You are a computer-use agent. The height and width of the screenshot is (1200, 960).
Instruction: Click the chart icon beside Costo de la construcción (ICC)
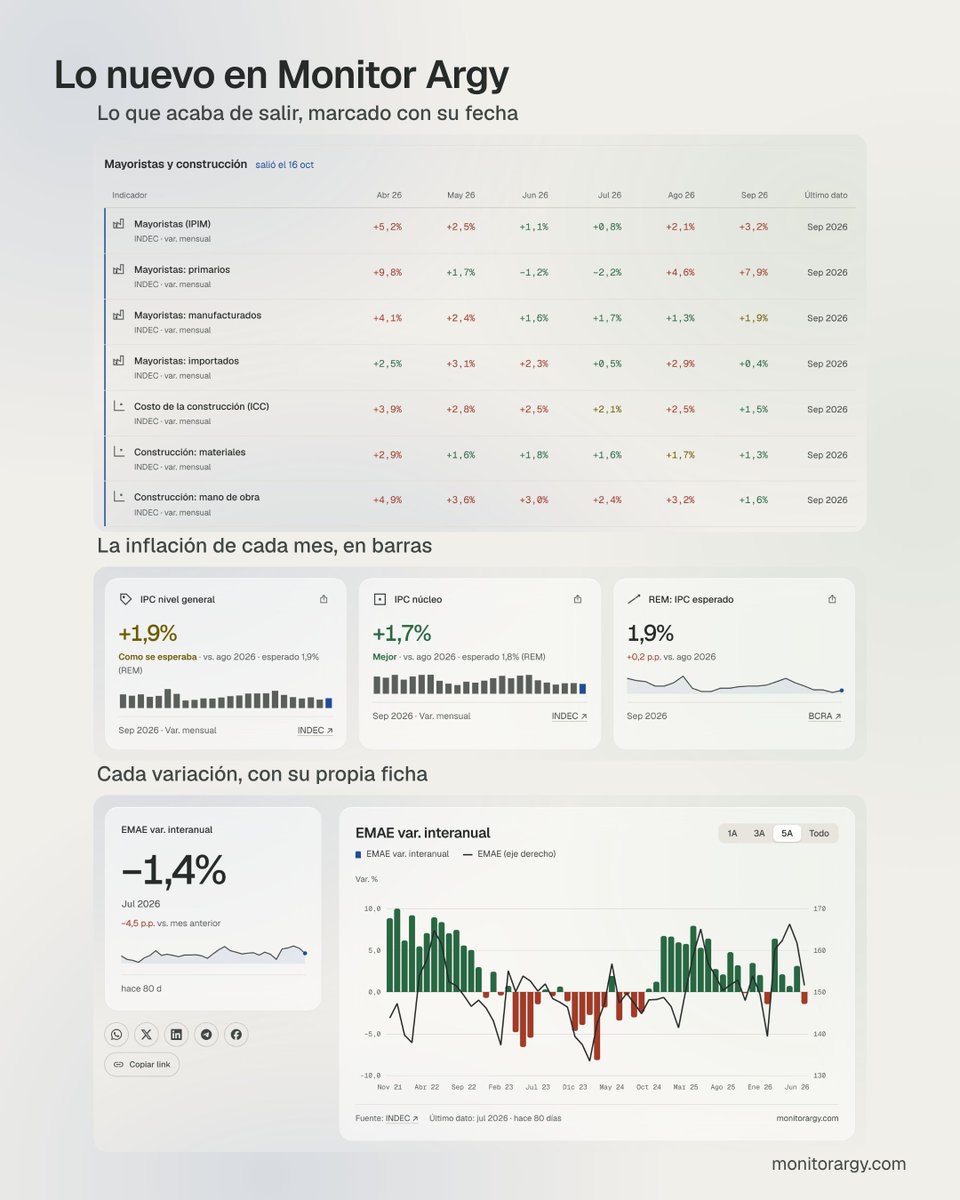pos(118,406)
